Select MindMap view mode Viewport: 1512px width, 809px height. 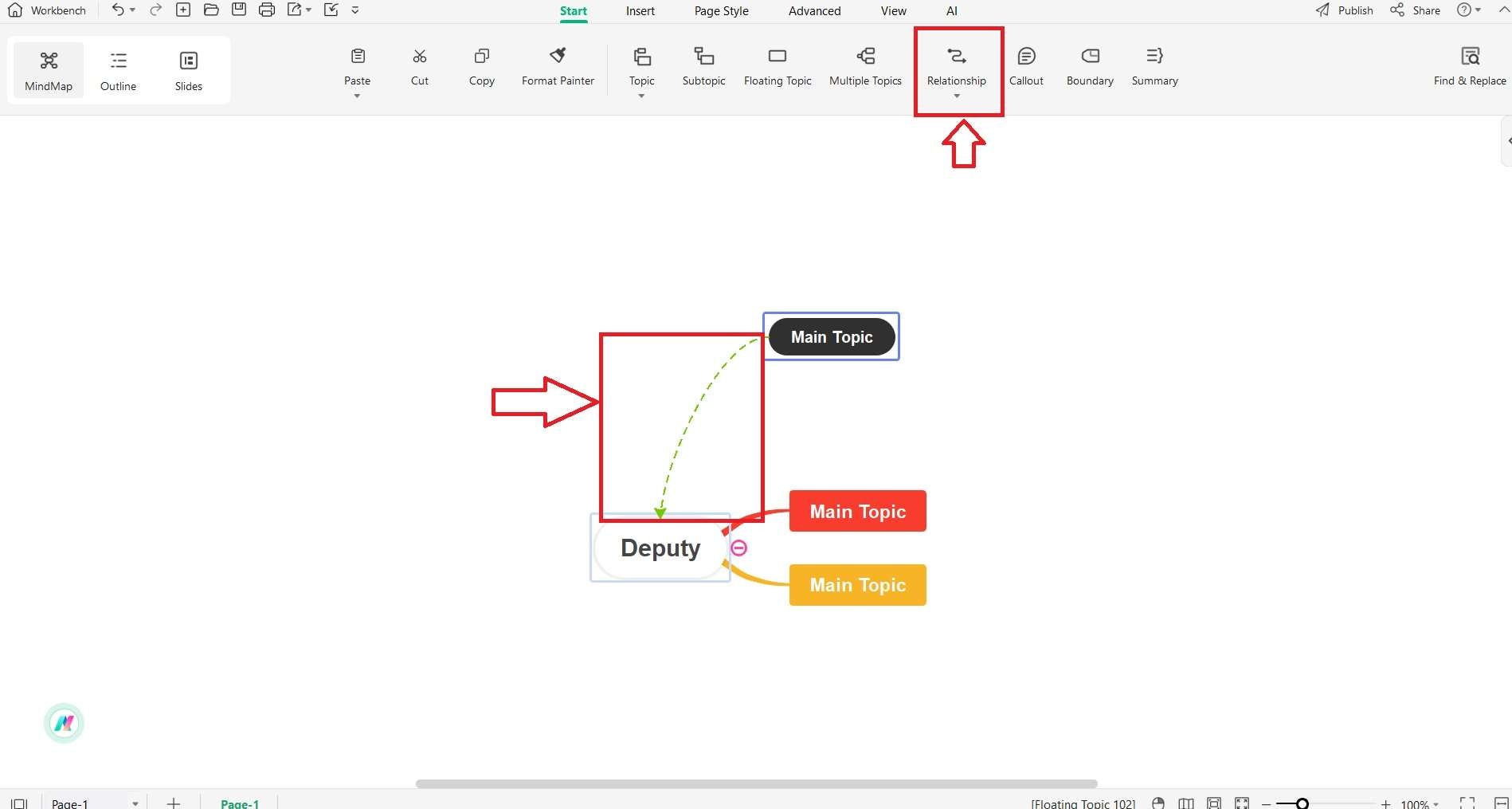49,70
